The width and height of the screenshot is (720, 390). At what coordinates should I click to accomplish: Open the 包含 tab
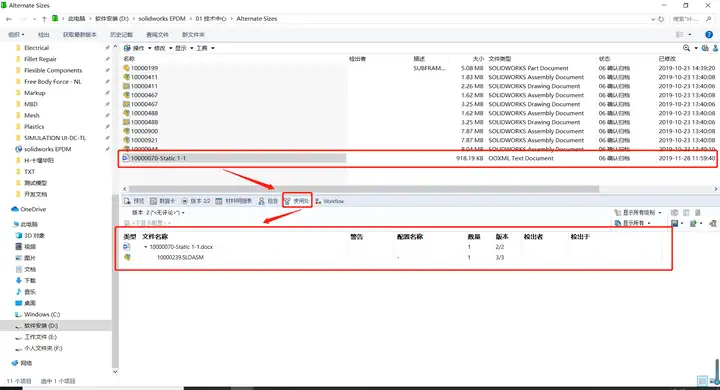(268, 201)
